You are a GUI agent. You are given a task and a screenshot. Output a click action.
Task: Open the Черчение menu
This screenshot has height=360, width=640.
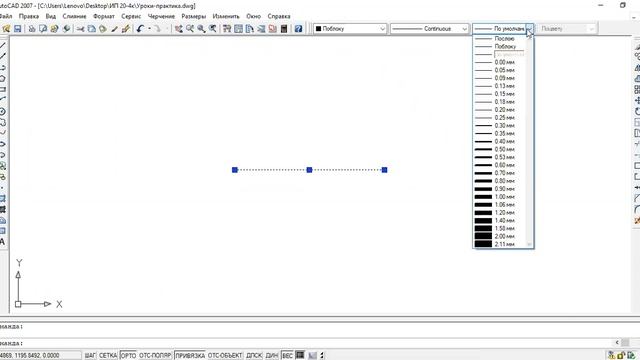(161, 16)
